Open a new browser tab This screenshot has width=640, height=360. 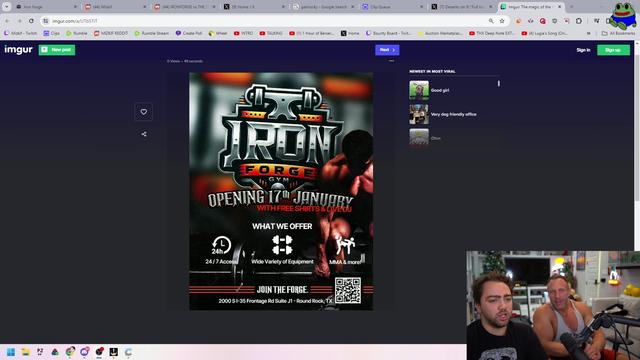coord(571,7)
